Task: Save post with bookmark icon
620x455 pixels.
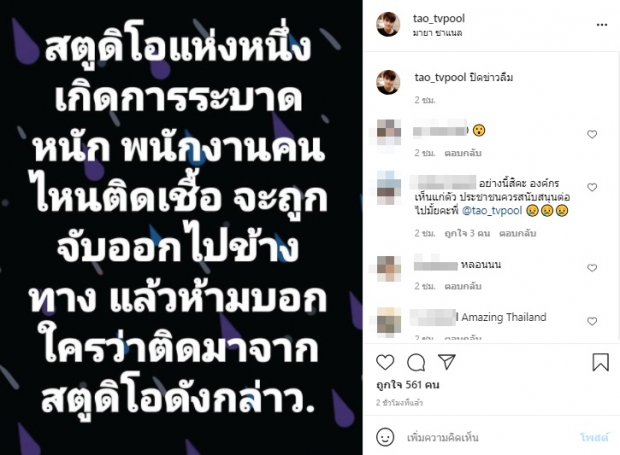Action: click(x=600, y=362)
